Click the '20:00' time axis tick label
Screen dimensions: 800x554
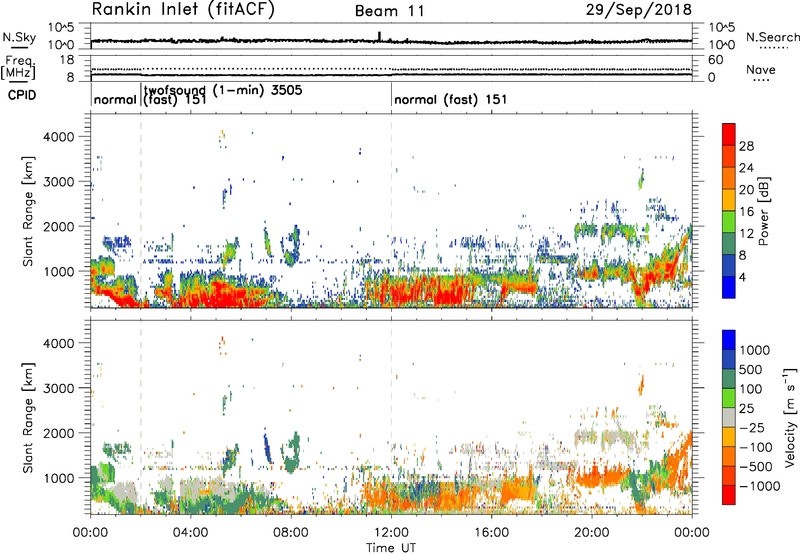tap(592, 533)
